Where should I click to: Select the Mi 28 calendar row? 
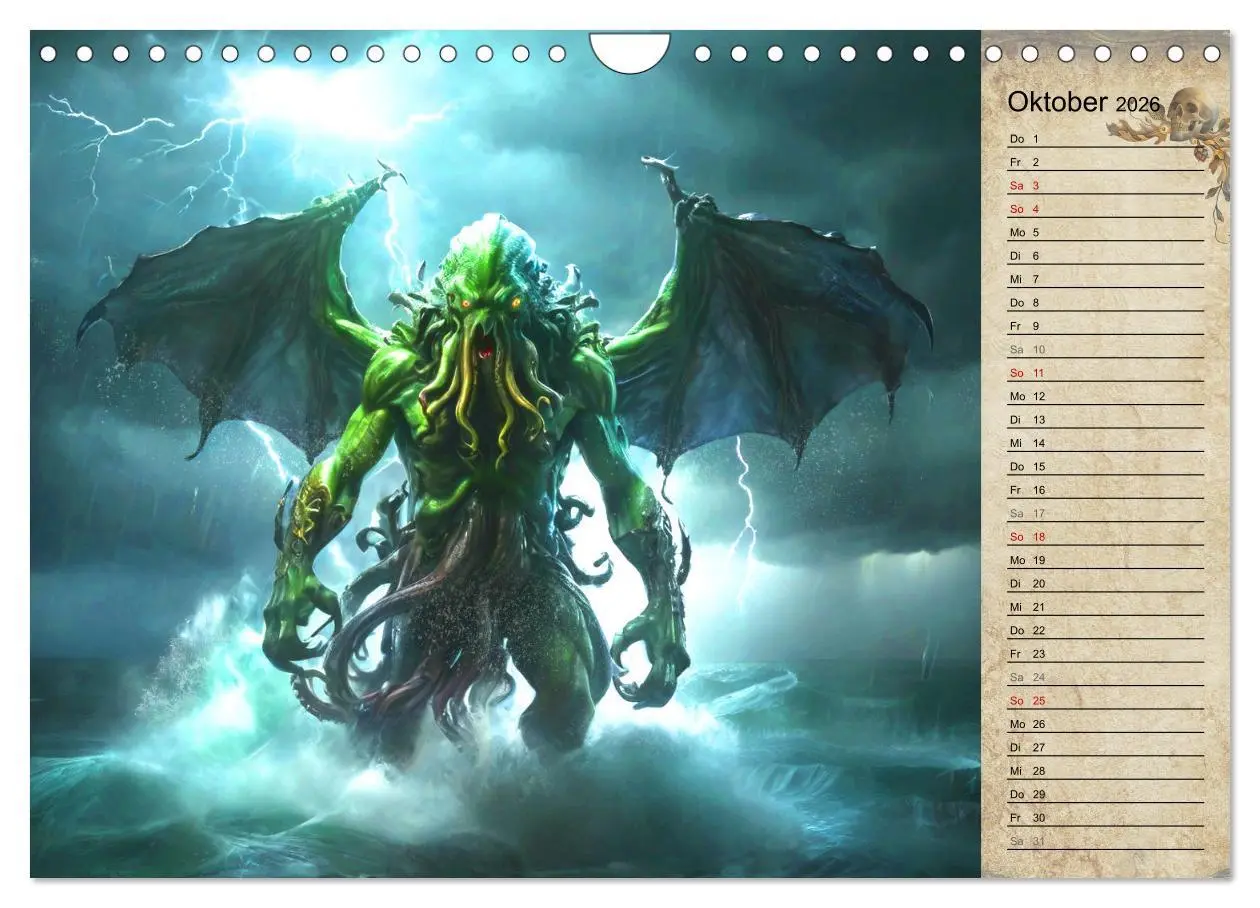tap(1105, 771)
